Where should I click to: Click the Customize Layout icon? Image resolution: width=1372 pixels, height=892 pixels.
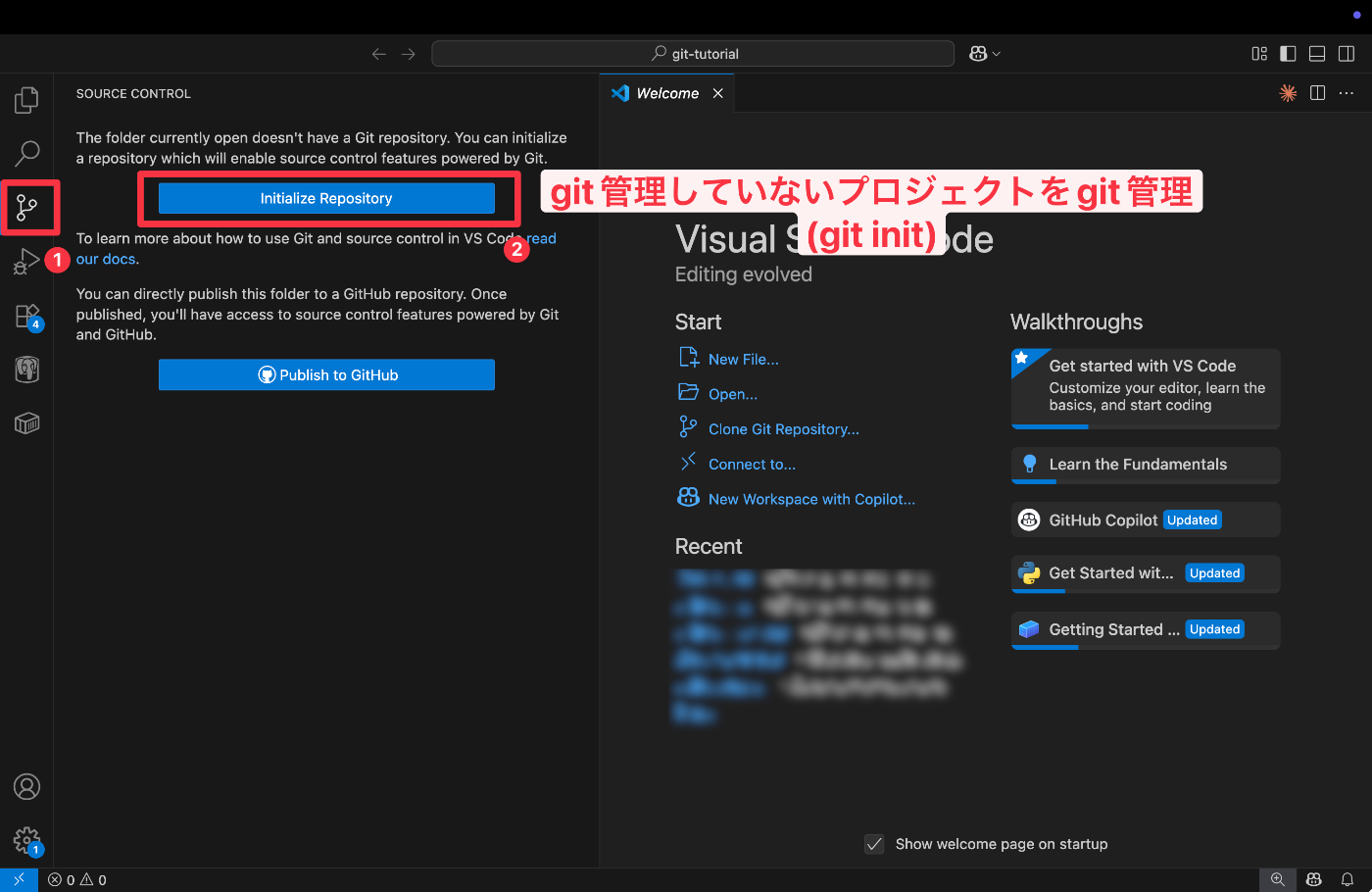pyautogui.click(x=1259, y=54)
